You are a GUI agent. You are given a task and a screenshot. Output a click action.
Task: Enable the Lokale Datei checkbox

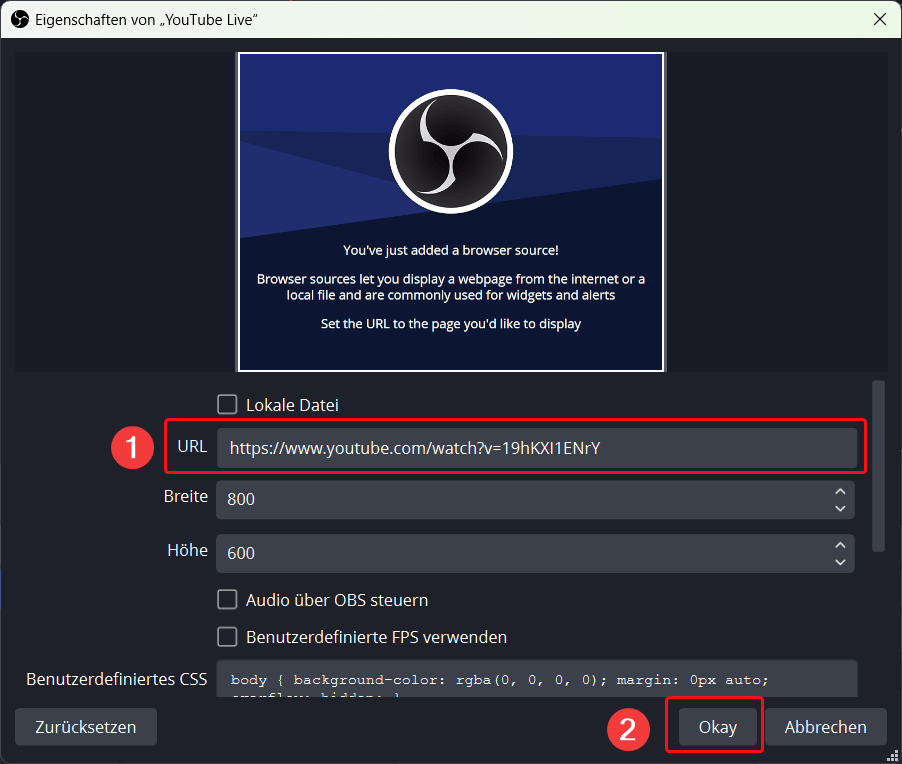227,404
